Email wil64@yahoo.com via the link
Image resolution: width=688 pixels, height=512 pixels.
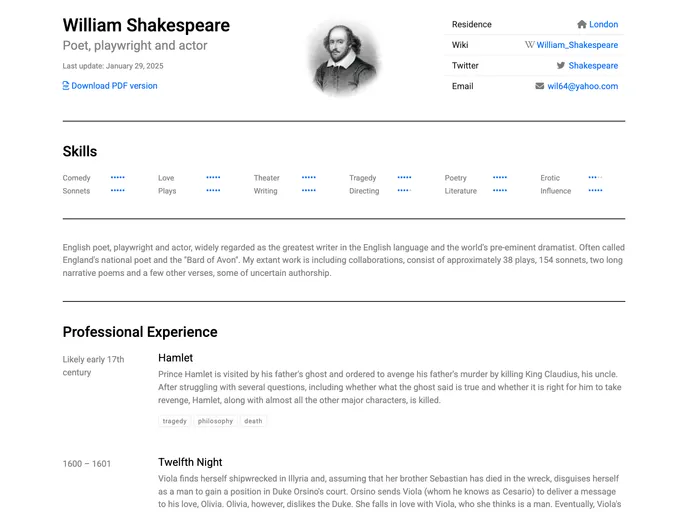click(583, 86)
